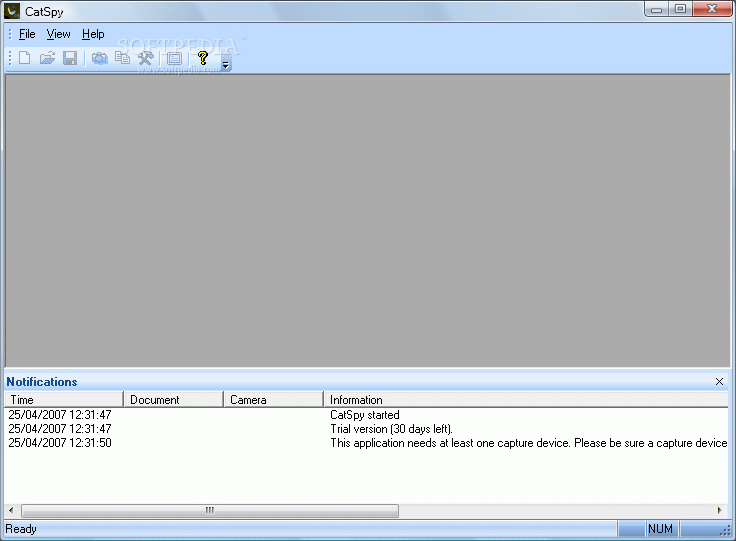Select the 'Trial version (30 days left)' row

366,429
